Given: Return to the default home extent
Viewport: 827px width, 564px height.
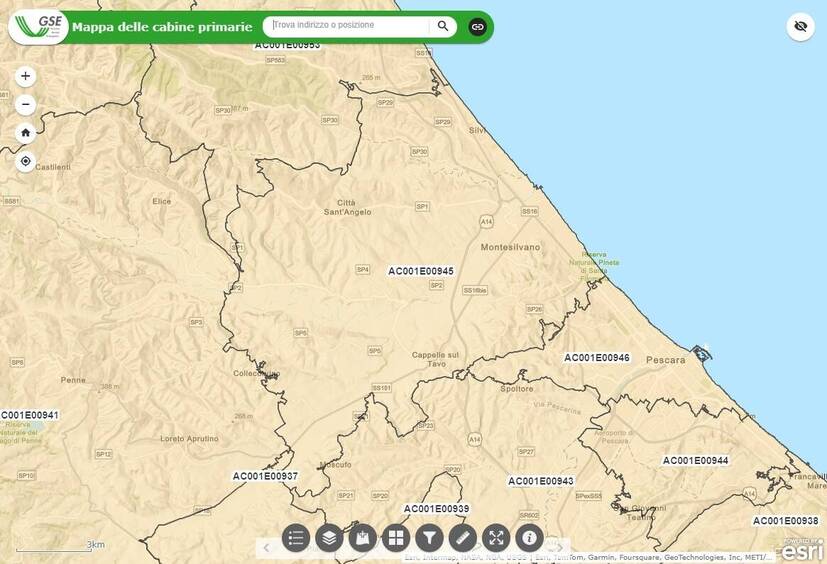Looking at the screenshot, I should point(26,132).
